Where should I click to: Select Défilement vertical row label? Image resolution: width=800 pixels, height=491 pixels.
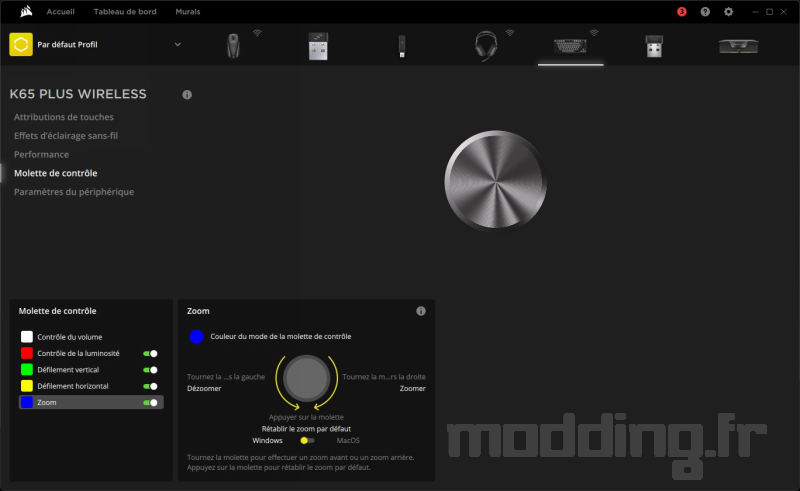click(x=68, y=370)
